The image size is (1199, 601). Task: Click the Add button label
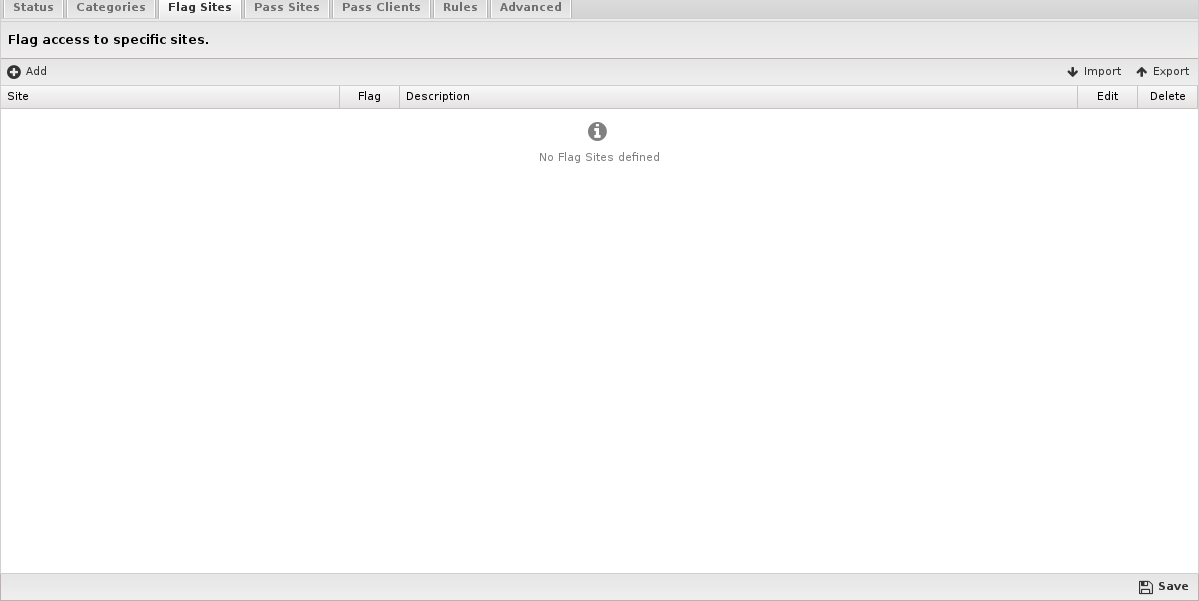36,71
